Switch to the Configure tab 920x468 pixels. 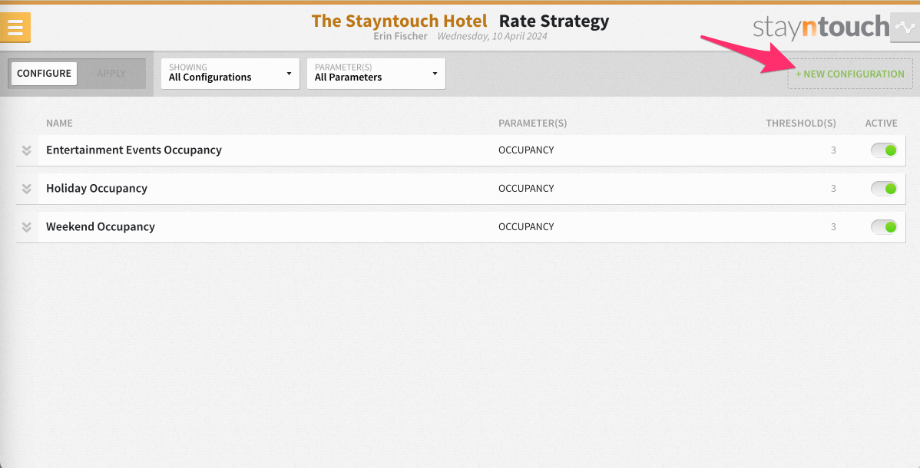click(x=44, y=73)
